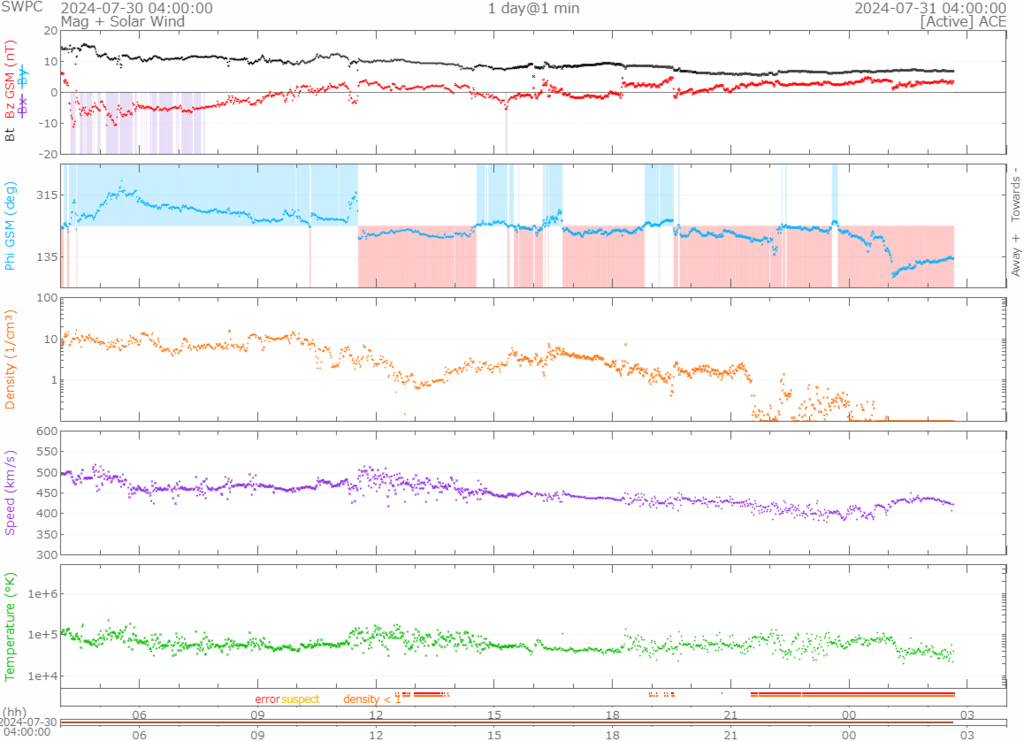1024x741 pixels.
Task: Click the Phi GSM (deg) axis label
Action: (12, 226)
